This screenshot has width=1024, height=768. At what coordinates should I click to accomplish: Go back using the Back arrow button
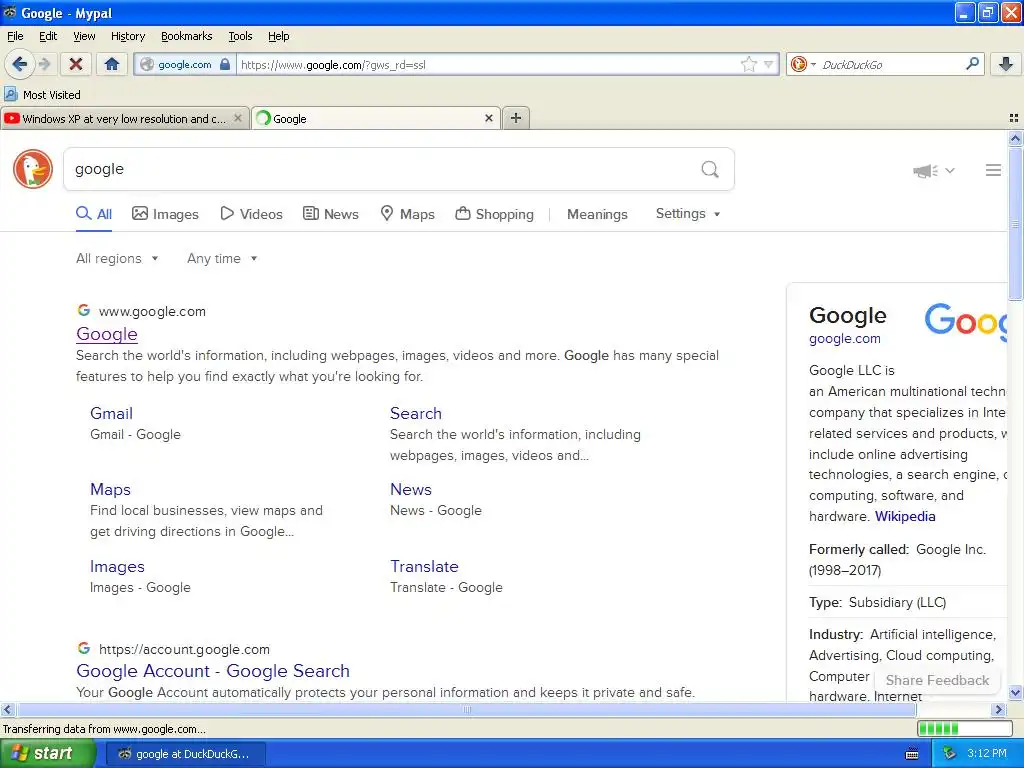click(20, 64)
